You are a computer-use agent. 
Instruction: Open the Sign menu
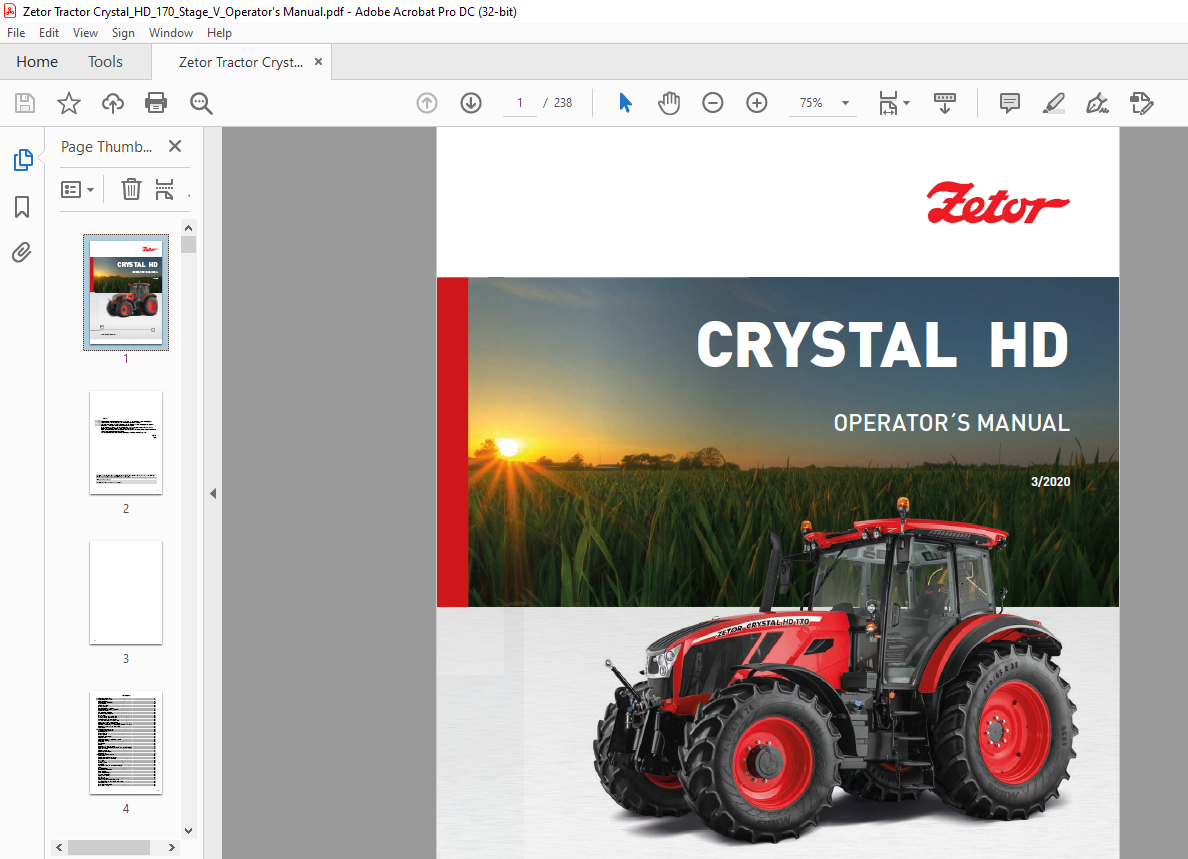[123, 33]
